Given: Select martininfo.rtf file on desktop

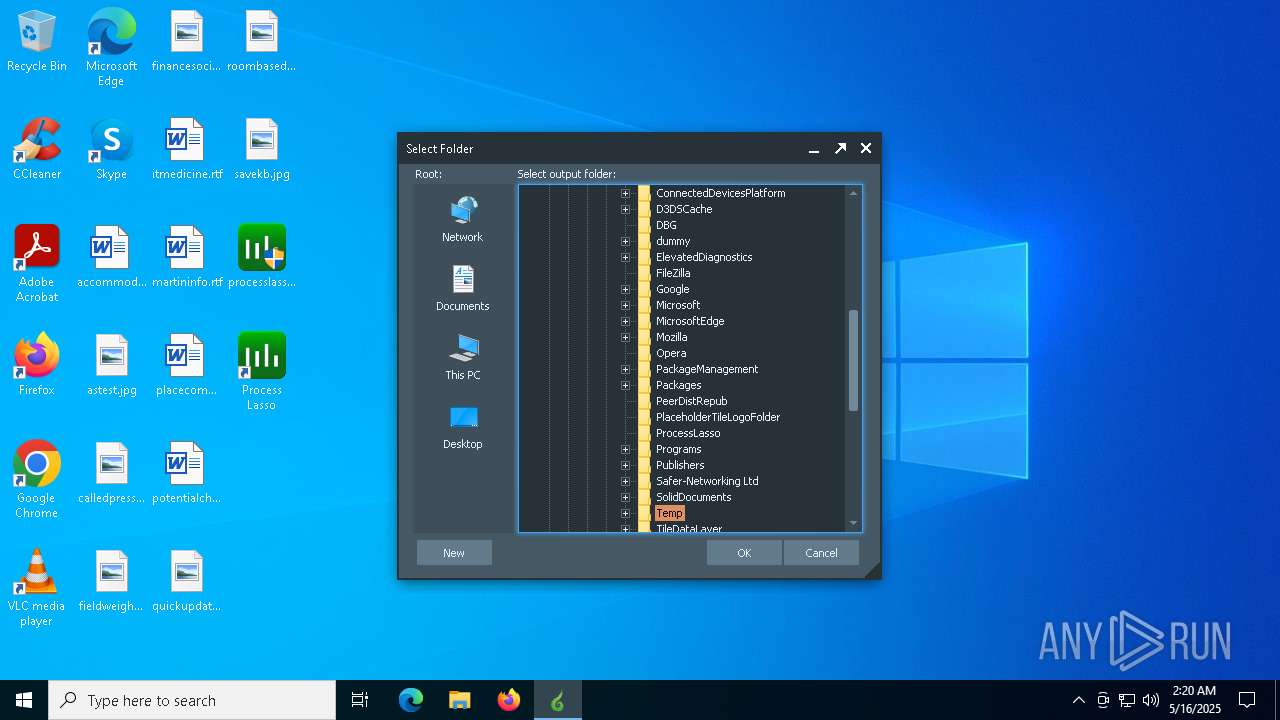Looking at the screenshot, I should point(187,257).
